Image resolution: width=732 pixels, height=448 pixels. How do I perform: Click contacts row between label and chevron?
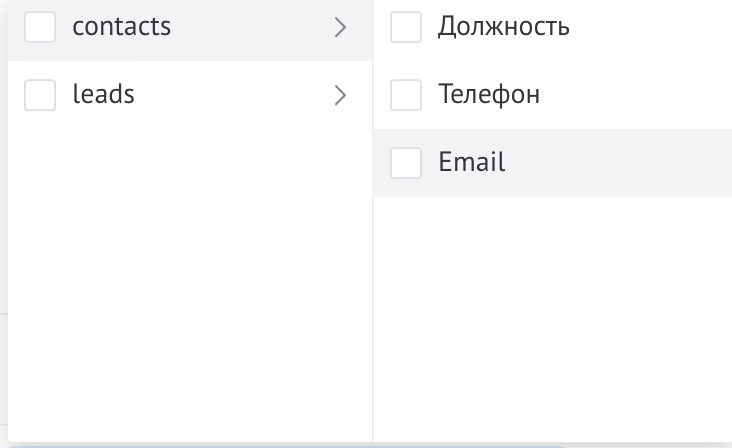pos(250,28)
